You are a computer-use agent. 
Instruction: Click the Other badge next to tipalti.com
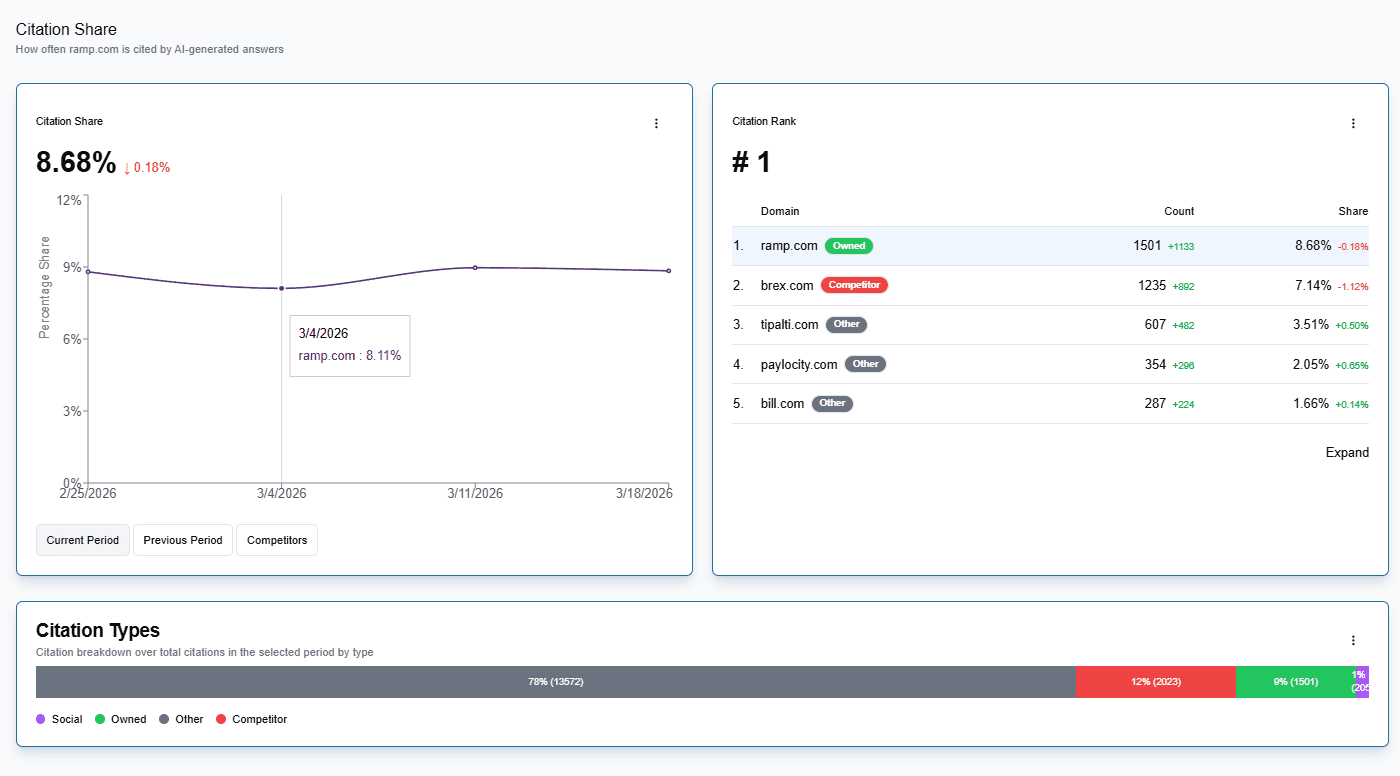click(x=846, y=324)
